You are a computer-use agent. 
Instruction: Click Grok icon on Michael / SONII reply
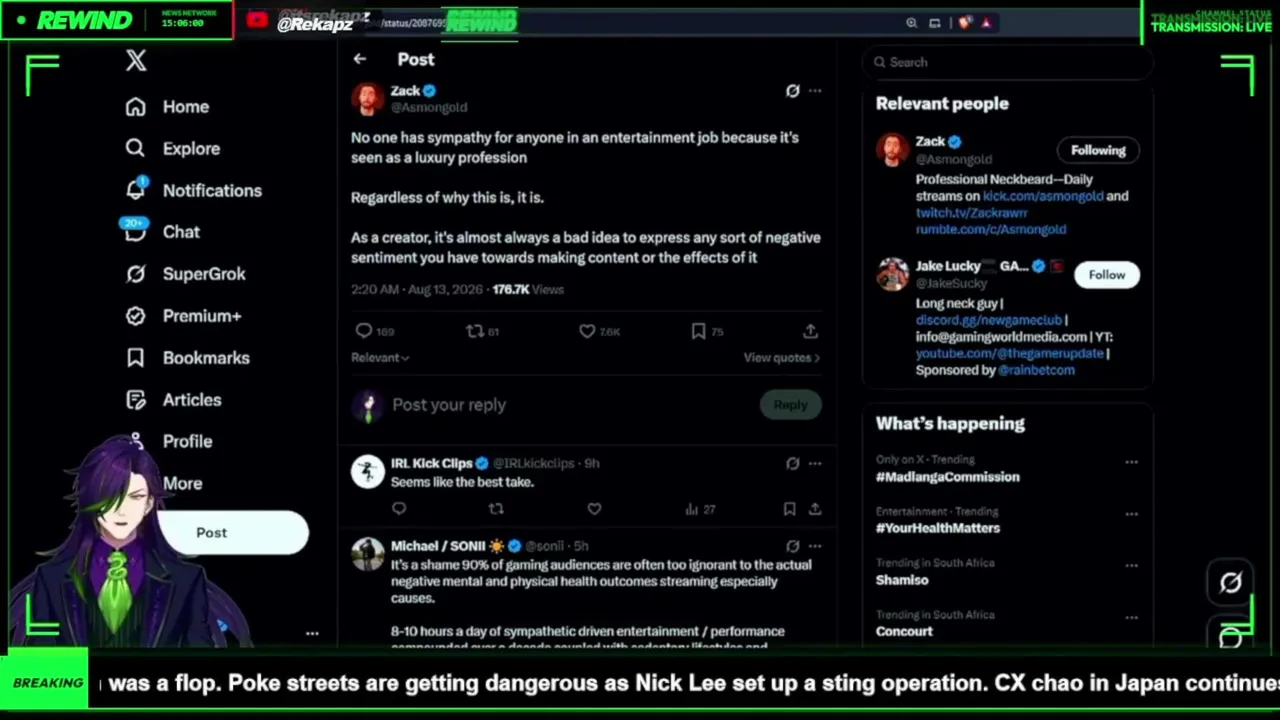coord(792,546)
